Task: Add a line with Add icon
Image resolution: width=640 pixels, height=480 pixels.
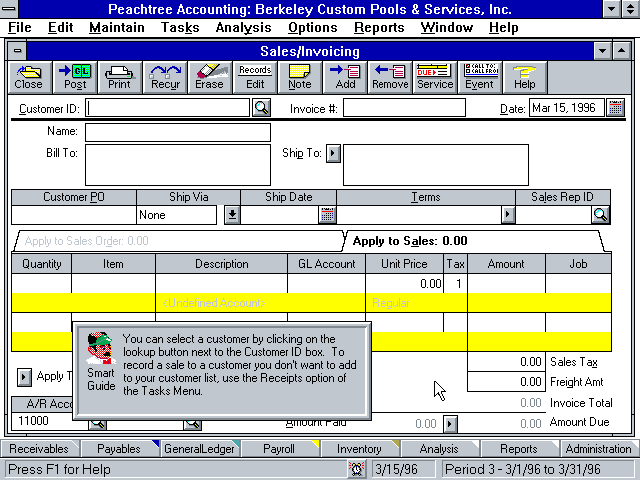Action: [344, 77]
